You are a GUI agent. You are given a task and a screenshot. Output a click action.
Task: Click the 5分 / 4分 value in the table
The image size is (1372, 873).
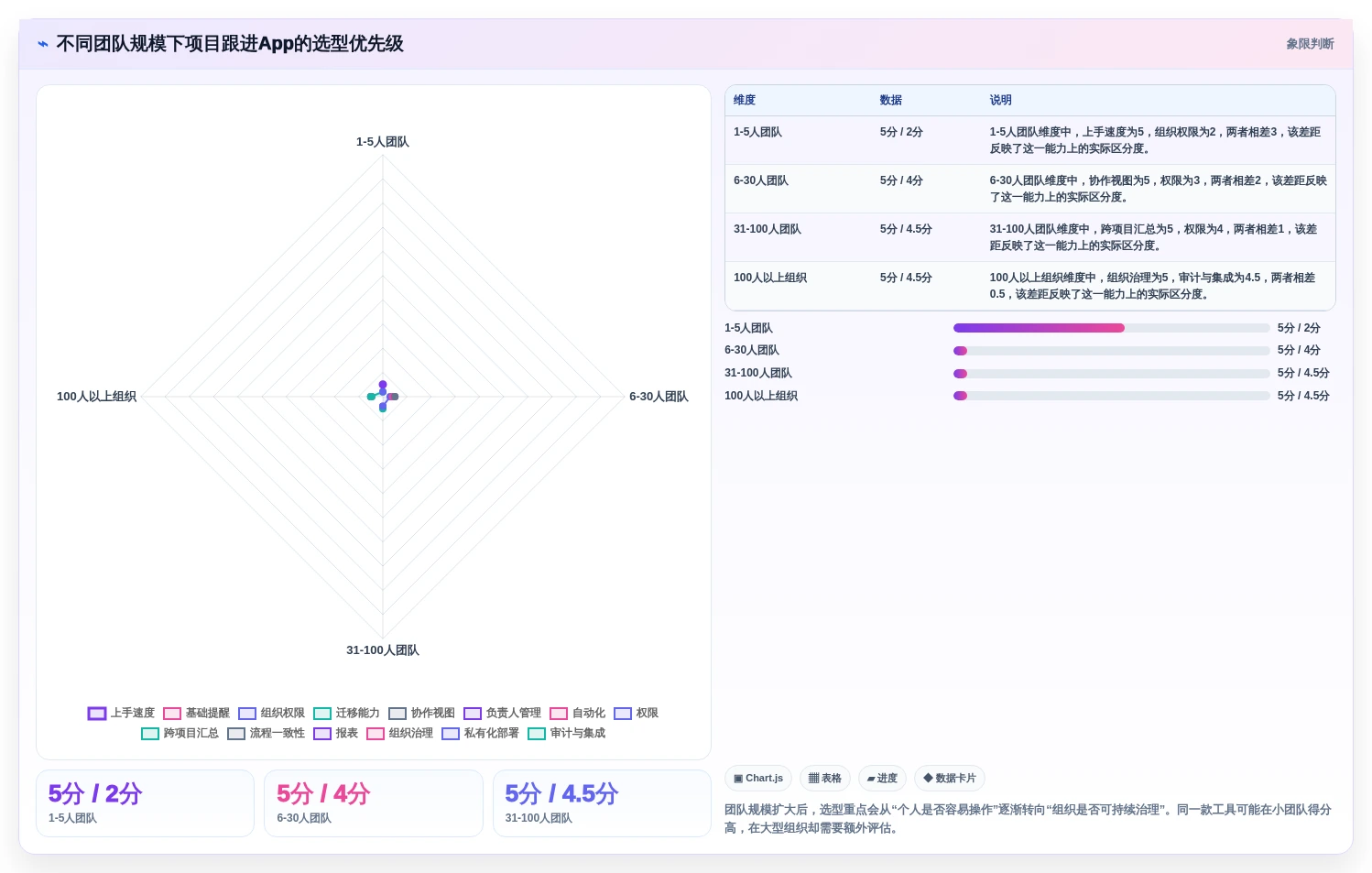tap(901, 180)
